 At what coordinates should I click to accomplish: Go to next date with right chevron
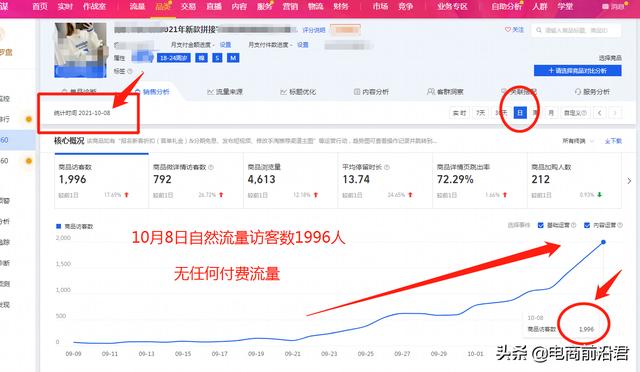615,113
